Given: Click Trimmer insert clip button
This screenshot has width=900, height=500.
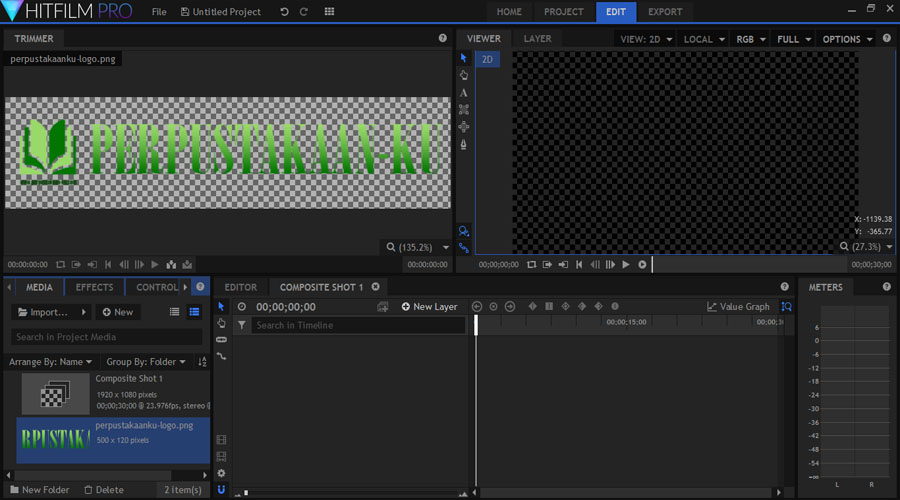Looking at the screenshot, I should 171,265.
